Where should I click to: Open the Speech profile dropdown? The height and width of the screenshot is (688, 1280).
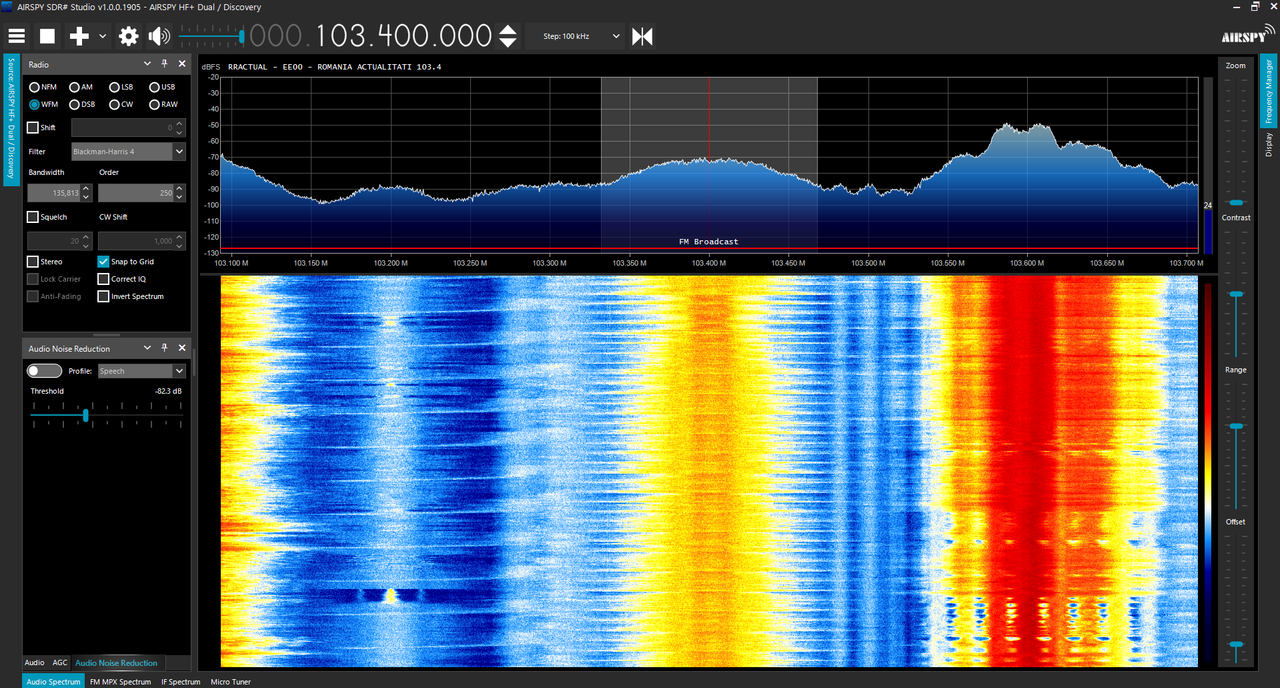pyautogui.click(x=140, y=371)
